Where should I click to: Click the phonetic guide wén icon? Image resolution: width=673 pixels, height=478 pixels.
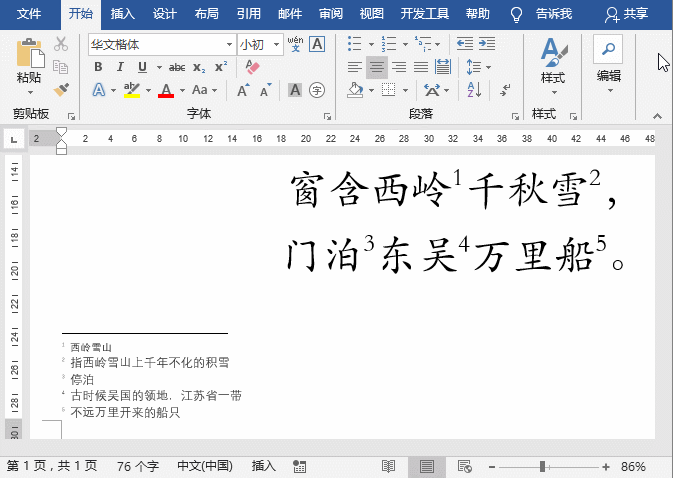point(295,44)
